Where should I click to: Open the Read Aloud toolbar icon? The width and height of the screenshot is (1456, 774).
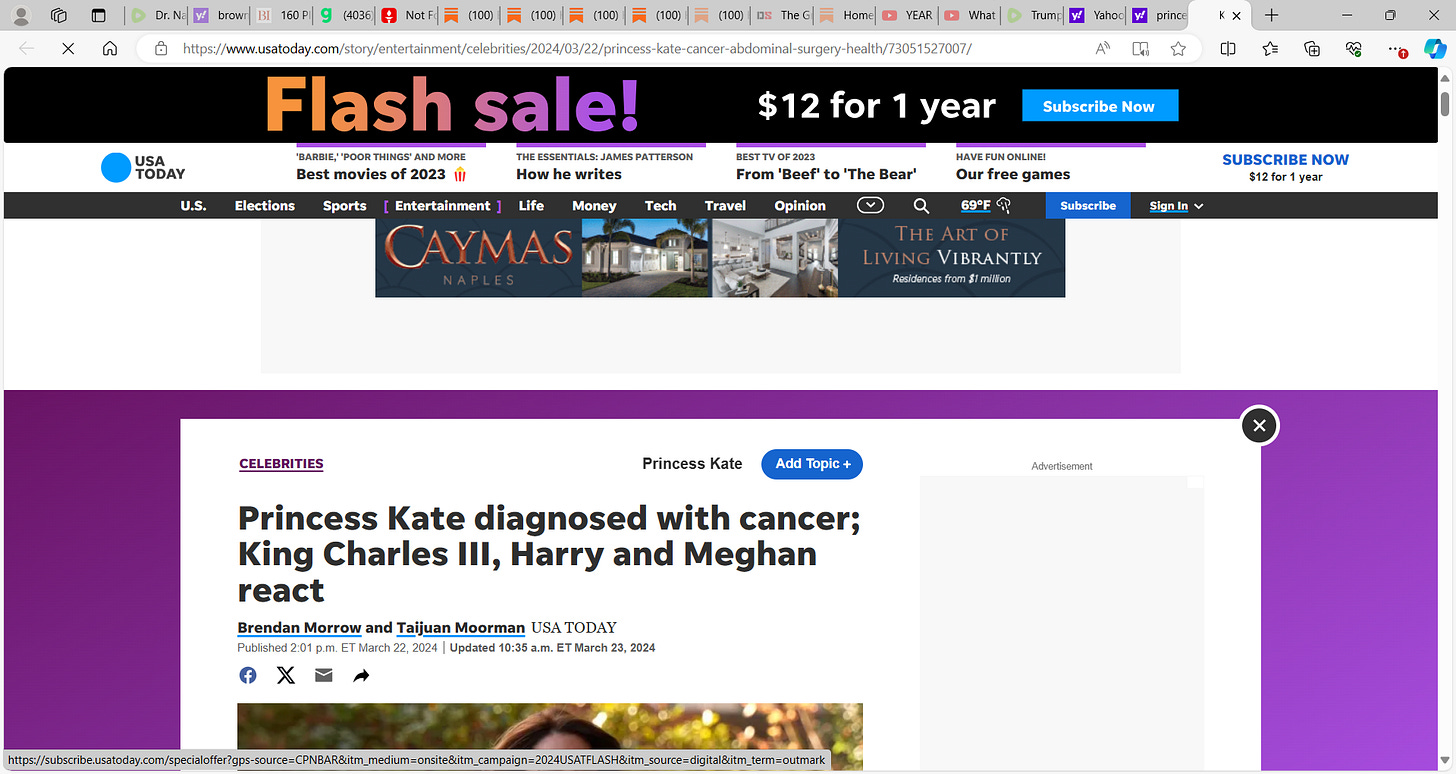(x=1103, y=48)
